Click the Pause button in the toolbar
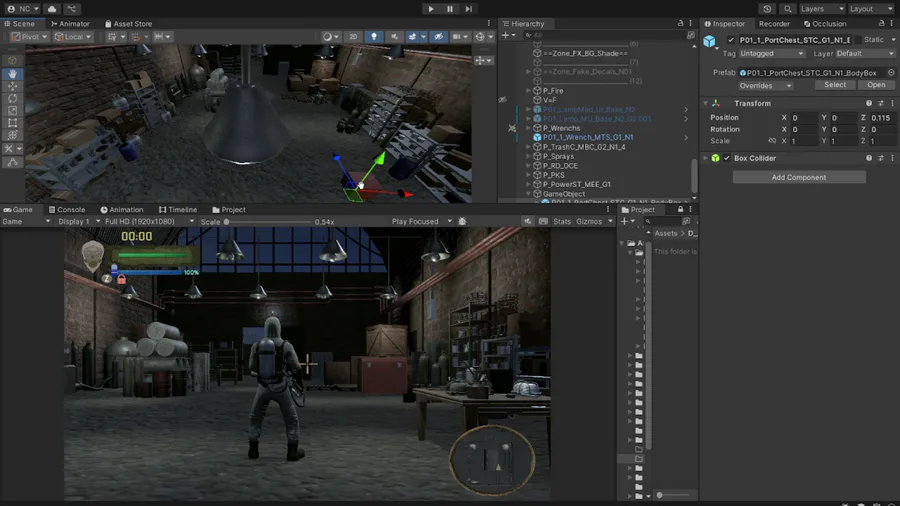Screen dimensions: 900x506 [450, 9]
